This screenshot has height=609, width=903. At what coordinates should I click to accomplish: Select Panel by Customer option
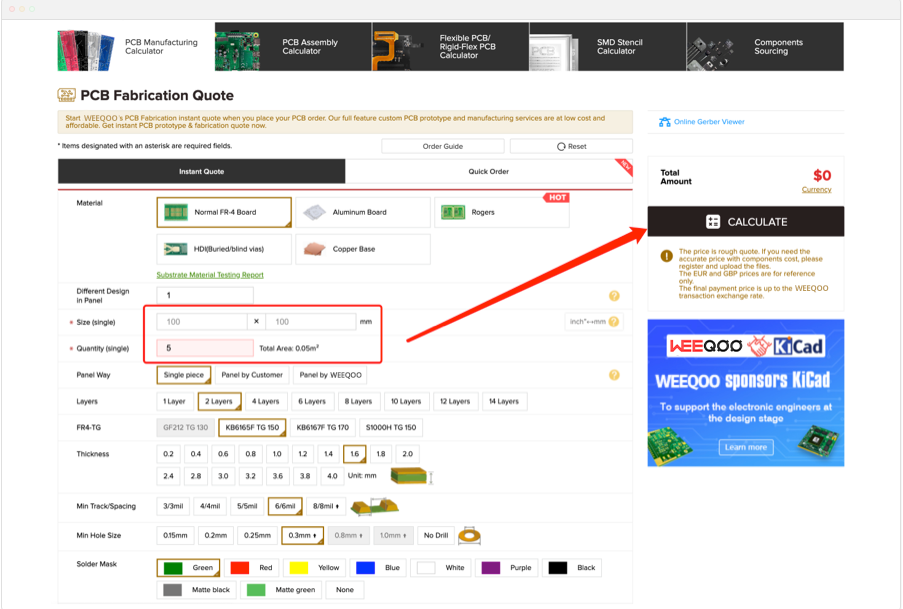click(252, 375)
